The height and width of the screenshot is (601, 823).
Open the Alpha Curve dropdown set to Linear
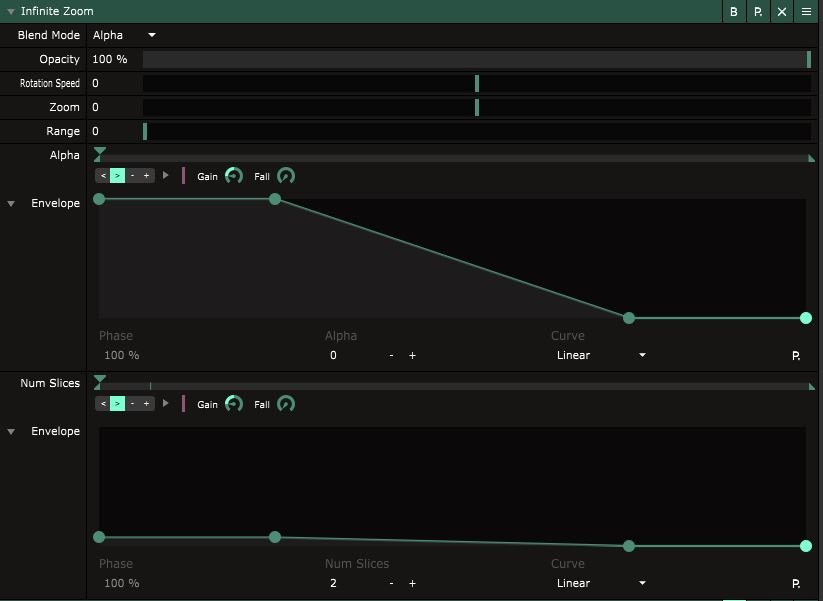600,355
